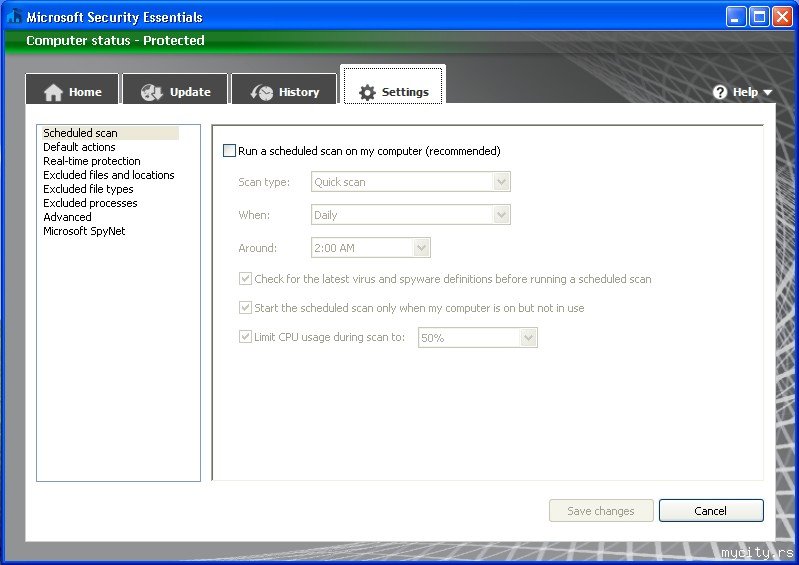The image size is (799, 565).
Task: Click the Security Essentials title bar icon
Action: point(14,17)
